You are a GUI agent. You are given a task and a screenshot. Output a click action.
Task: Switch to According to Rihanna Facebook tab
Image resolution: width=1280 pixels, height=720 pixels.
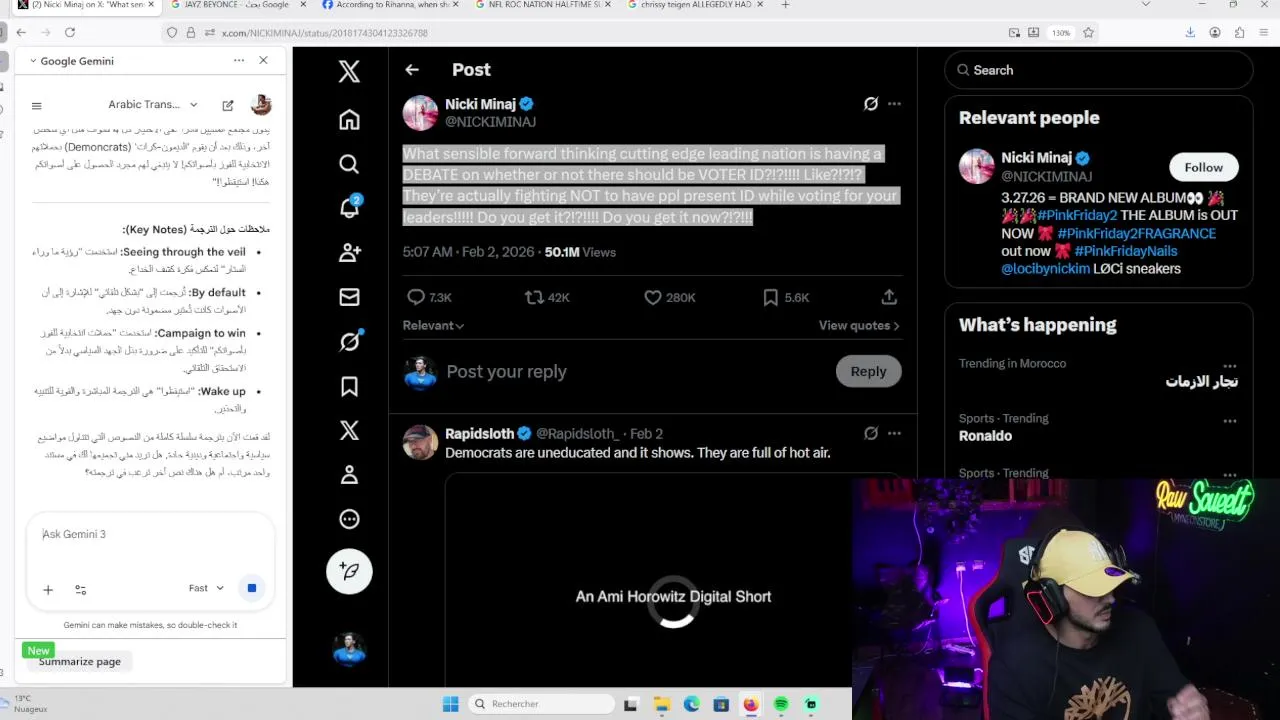click(x=388, y=5)
